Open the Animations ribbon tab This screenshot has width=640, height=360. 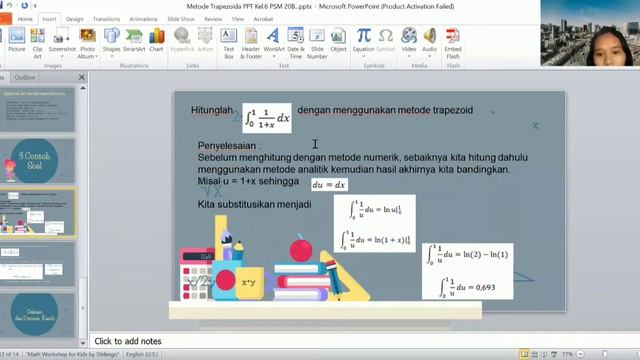point(143,19)
